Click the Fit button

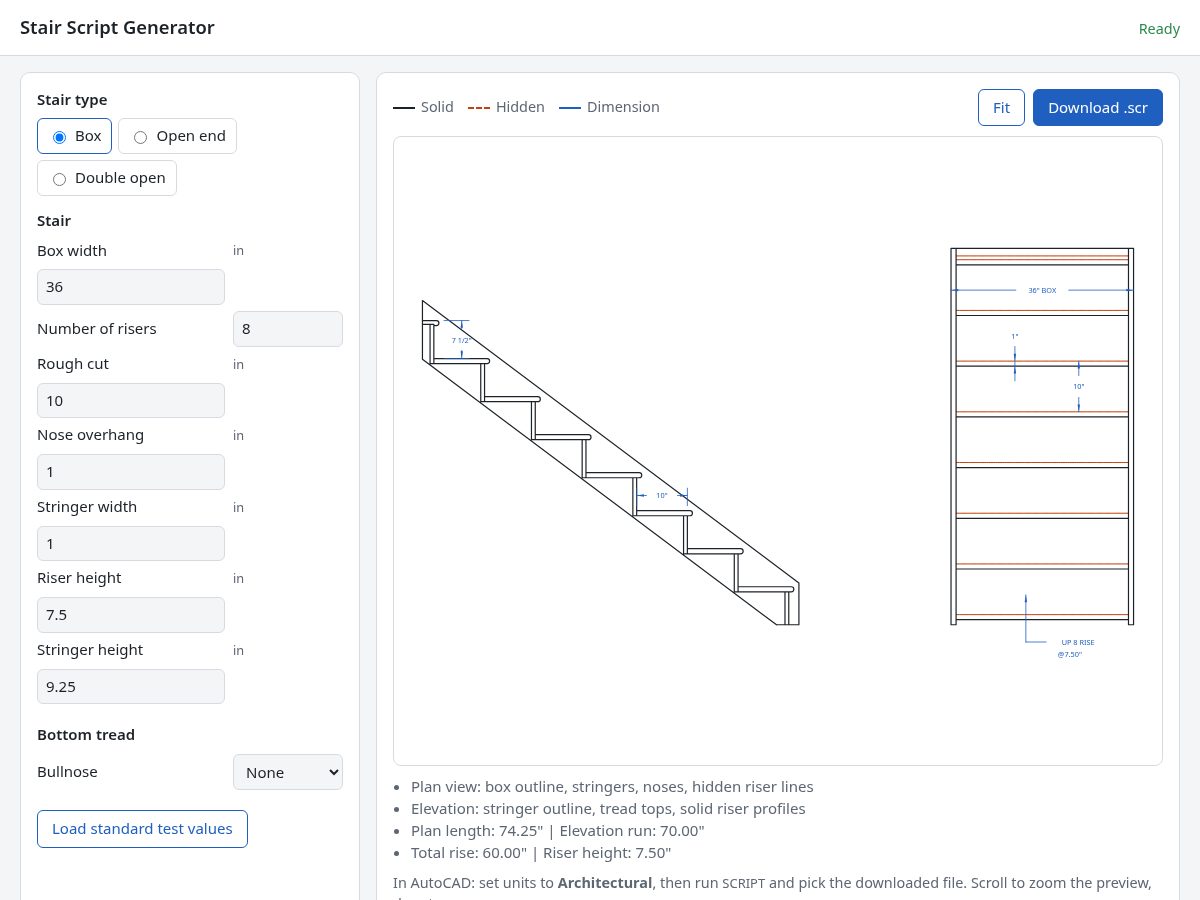pos(1001,107)
